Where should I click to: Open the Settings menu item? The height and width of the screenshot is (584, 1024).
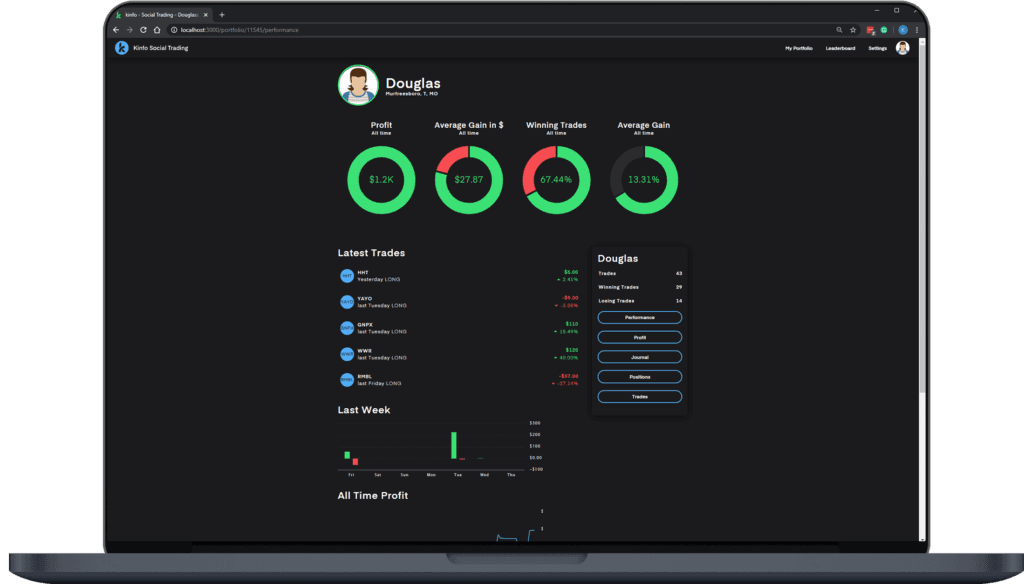click(x=878, y=48)
